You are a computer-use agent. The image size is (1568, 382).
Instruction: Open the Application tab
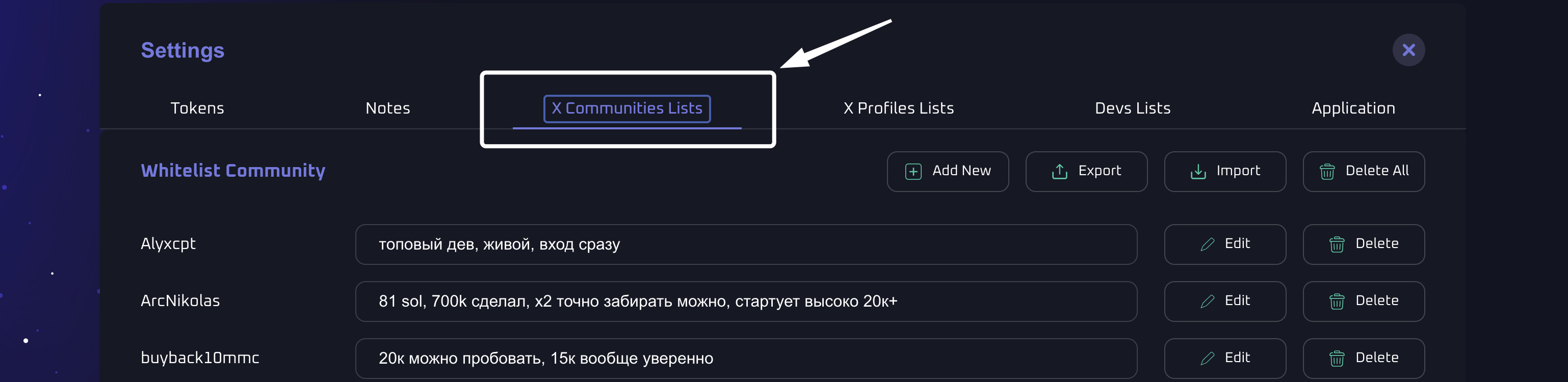pyautogui.click(x=1353, y=108)
